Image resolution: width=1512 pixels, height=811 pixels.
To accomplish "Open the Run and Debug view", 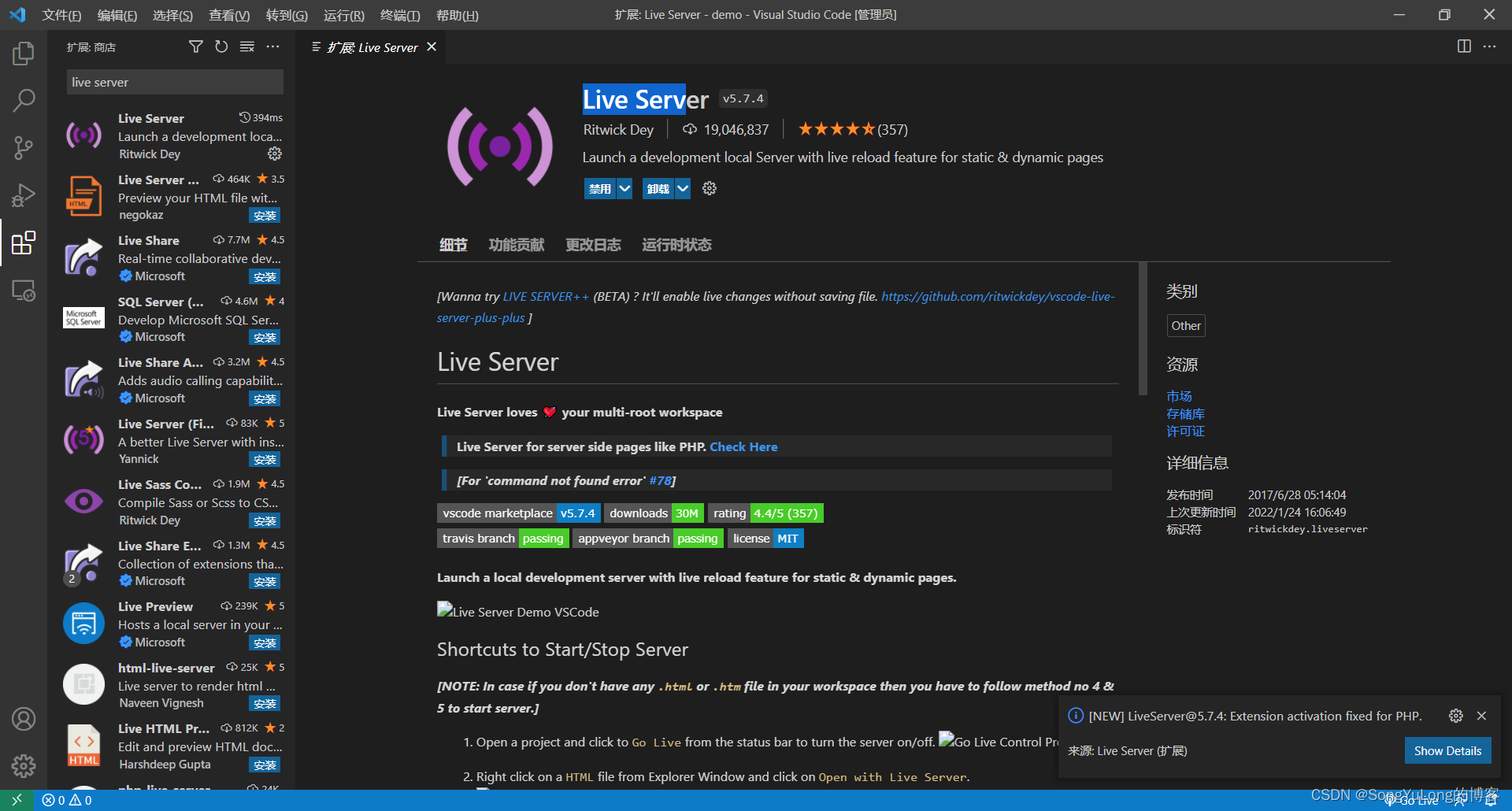I will (x=24, y=194).
